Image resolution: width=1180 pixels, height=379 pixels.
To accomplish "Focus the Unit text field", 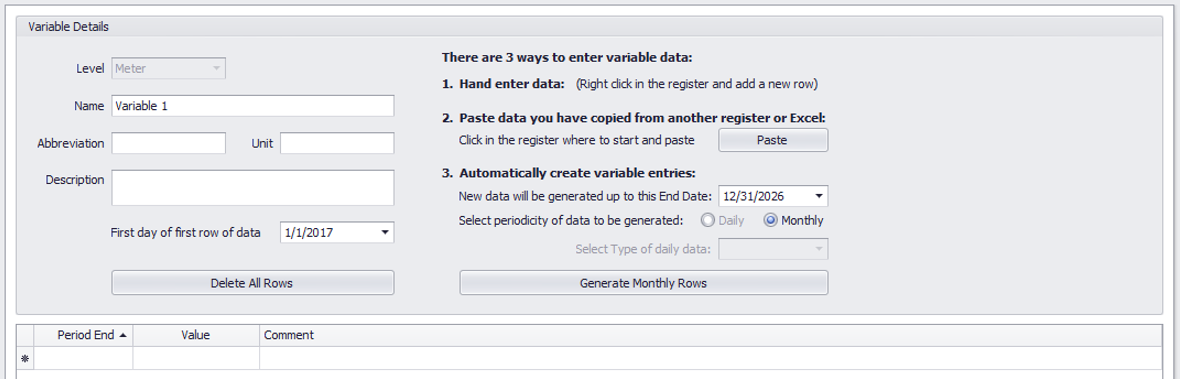I will (x=337, y=143).
